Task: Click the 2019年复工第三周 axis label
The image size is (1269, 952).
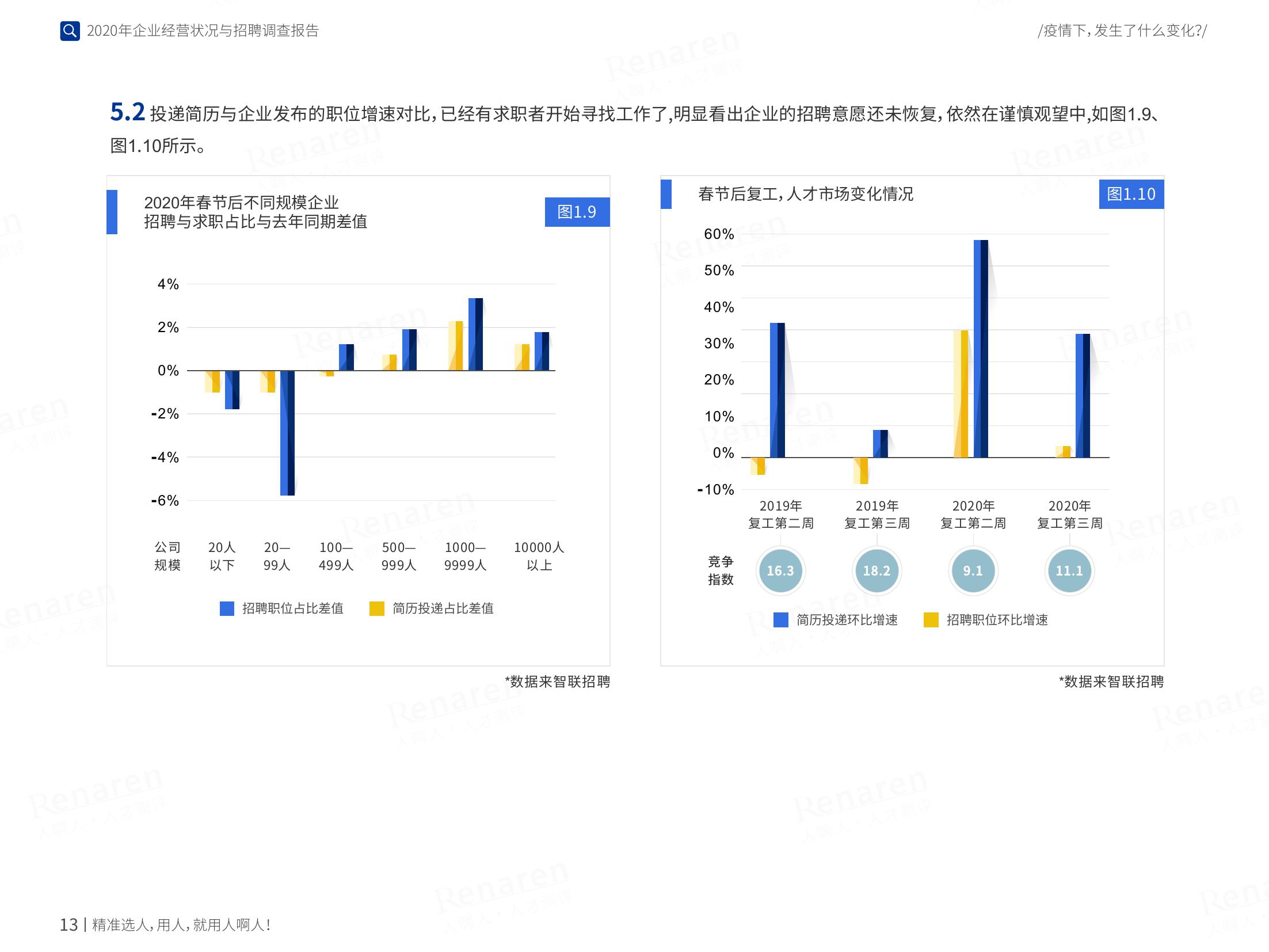Action: click(x=877, y=514)
